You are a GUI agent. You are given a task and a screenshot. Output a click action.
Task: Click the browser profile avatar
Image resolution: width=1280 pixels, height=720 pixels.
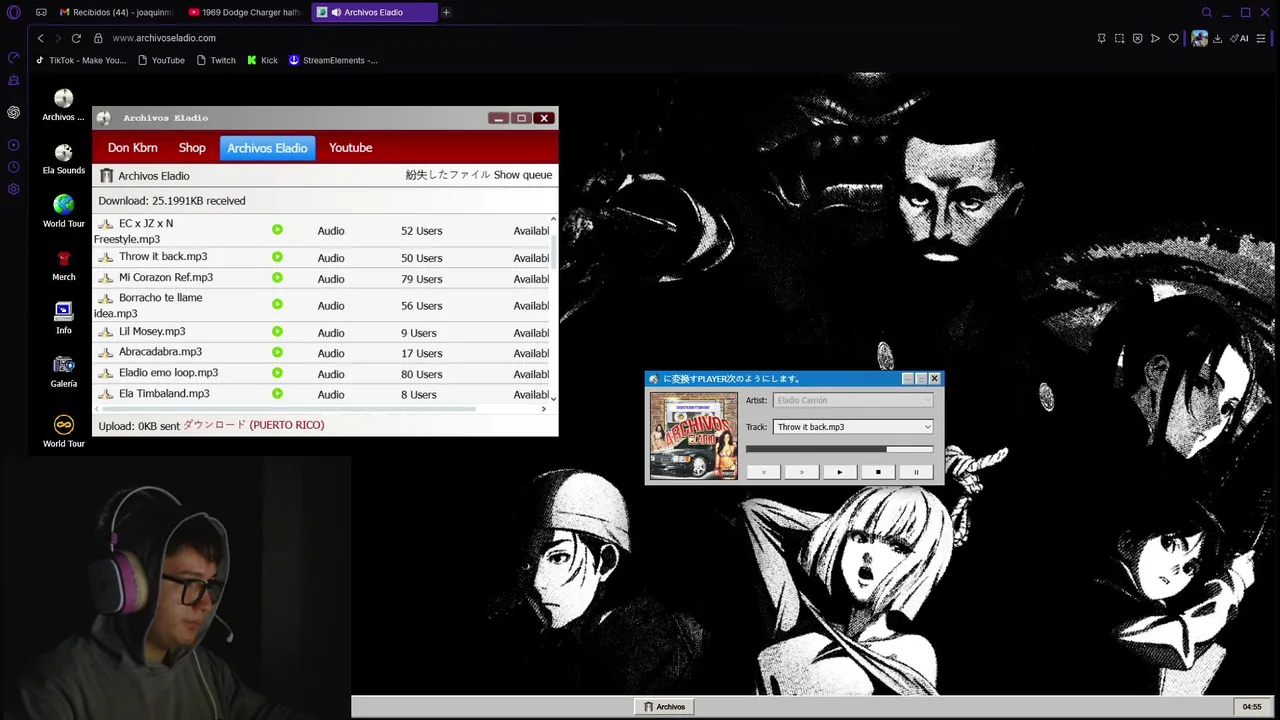point(1199,38)
